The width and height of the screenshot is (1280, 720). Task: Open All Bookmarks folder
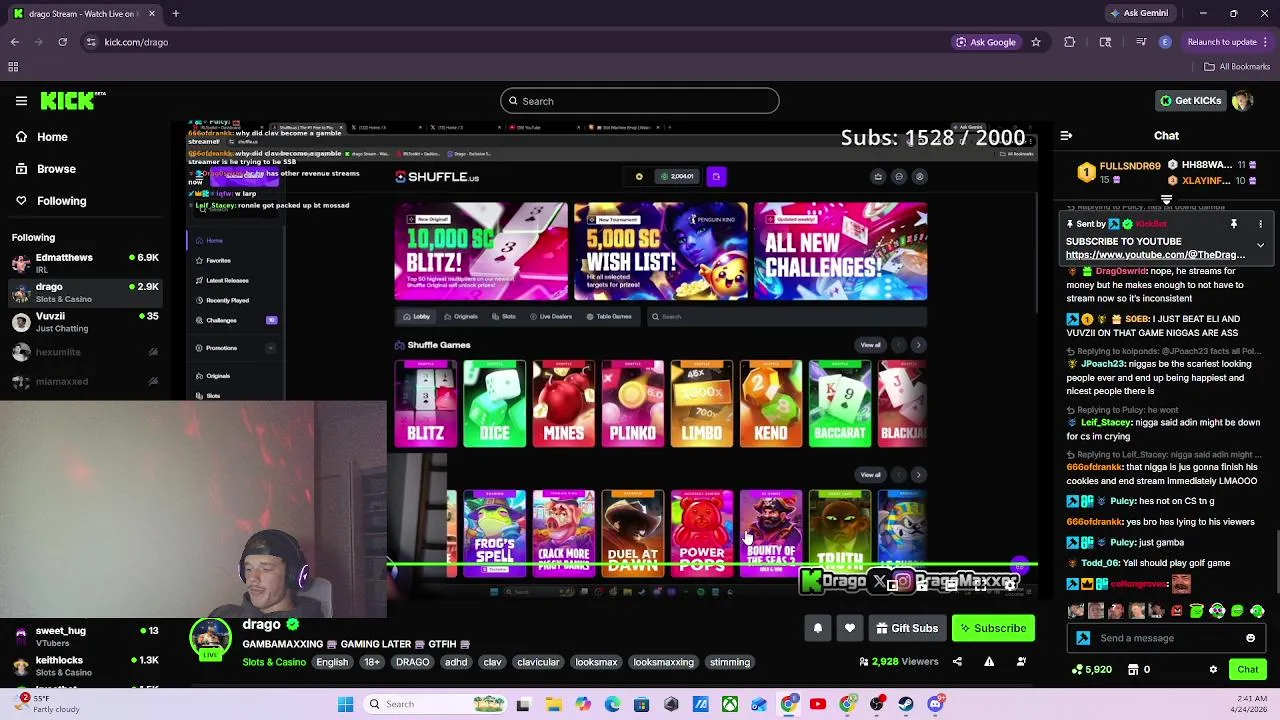1237,67
